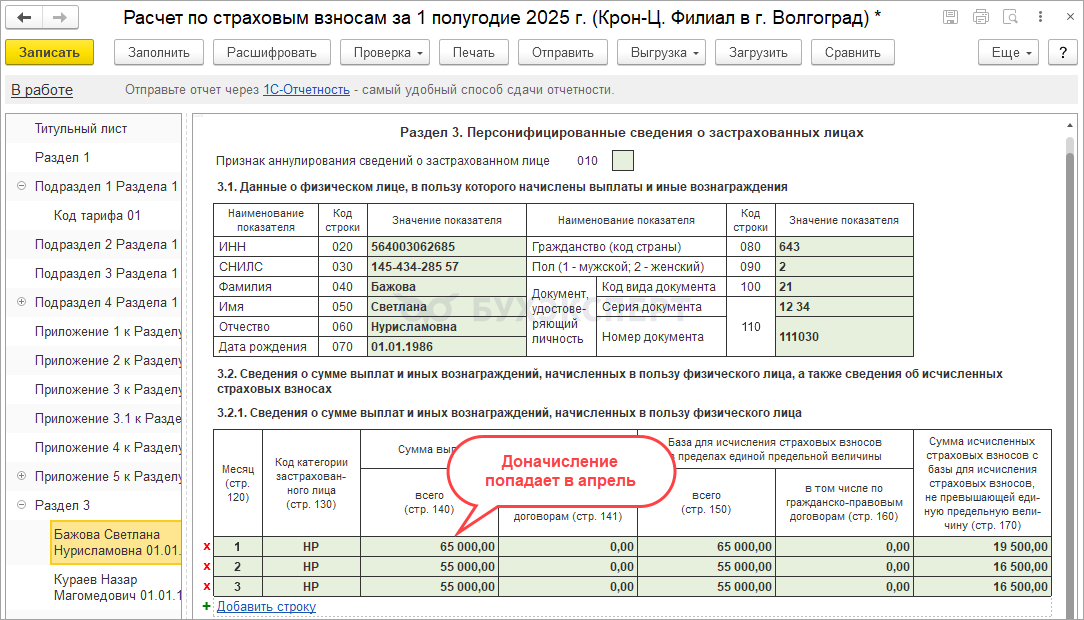
Task: Select Приложение 2 к Разделу item
Action: pos(108,361)
